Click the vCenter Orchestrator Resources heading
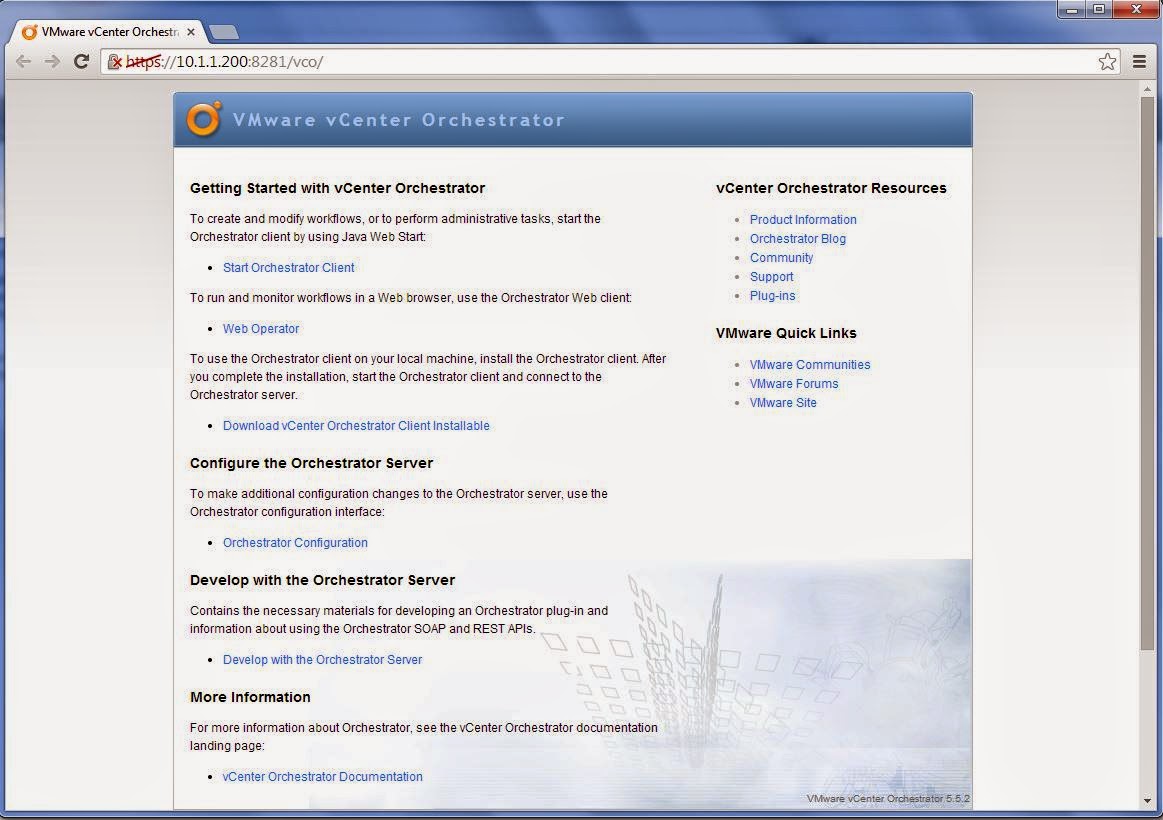The width and height of the screenshot is (1163, 820). [x=831, y=188]
